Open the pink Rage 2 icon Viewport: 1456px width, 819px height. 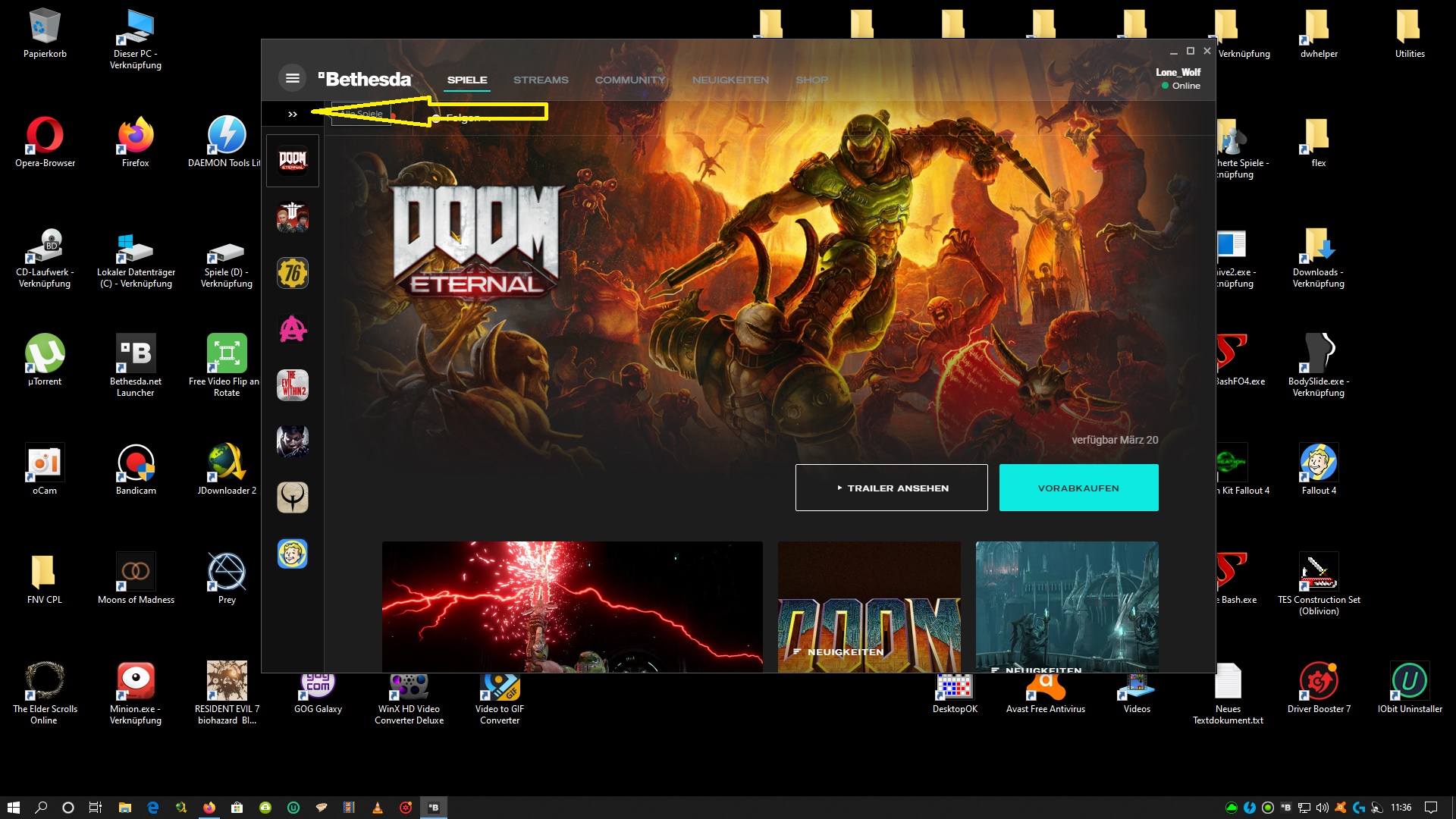(293, 329)
